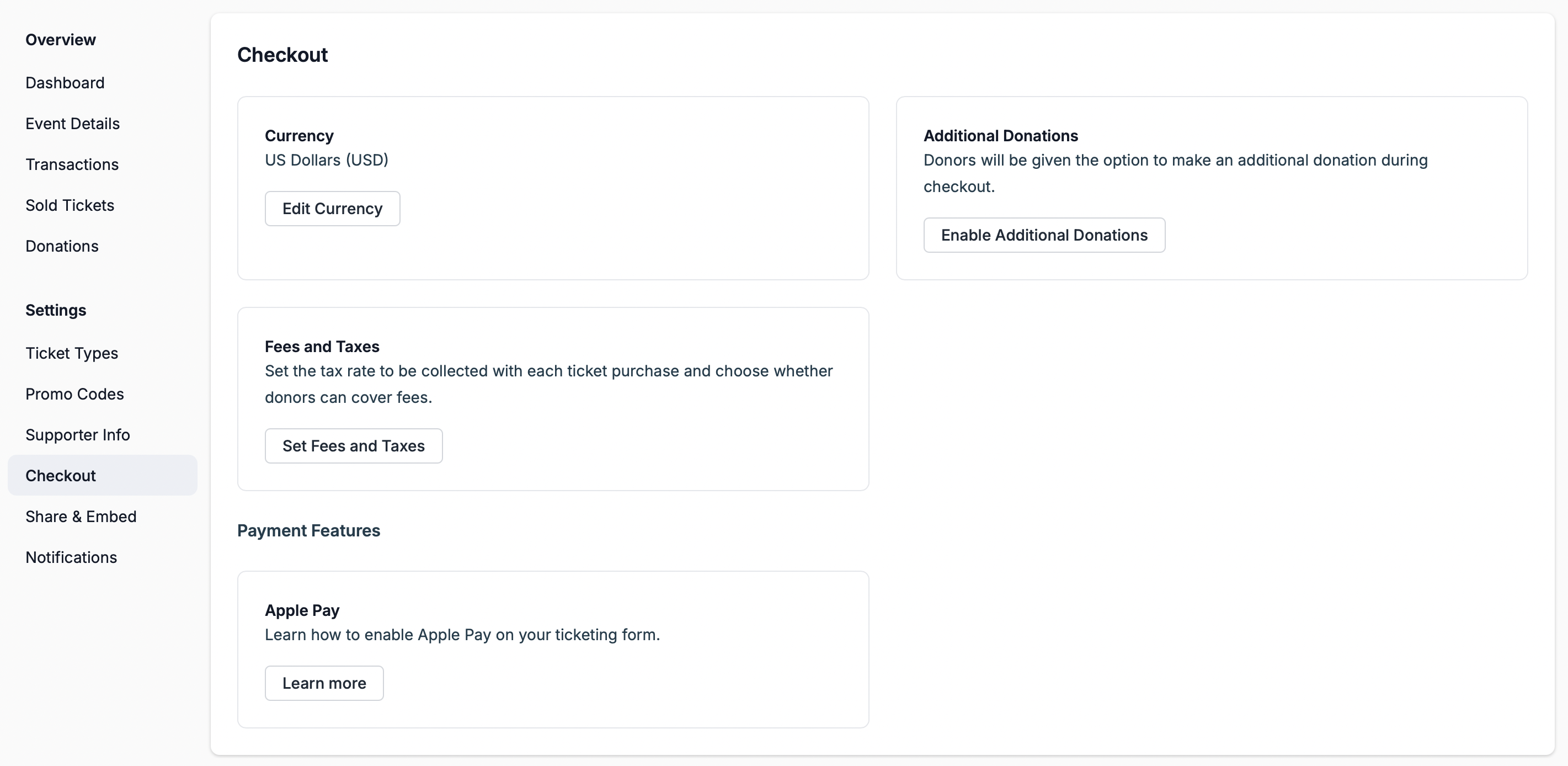Click the Currency card heading
The image size is (1568, 766).
299,135
